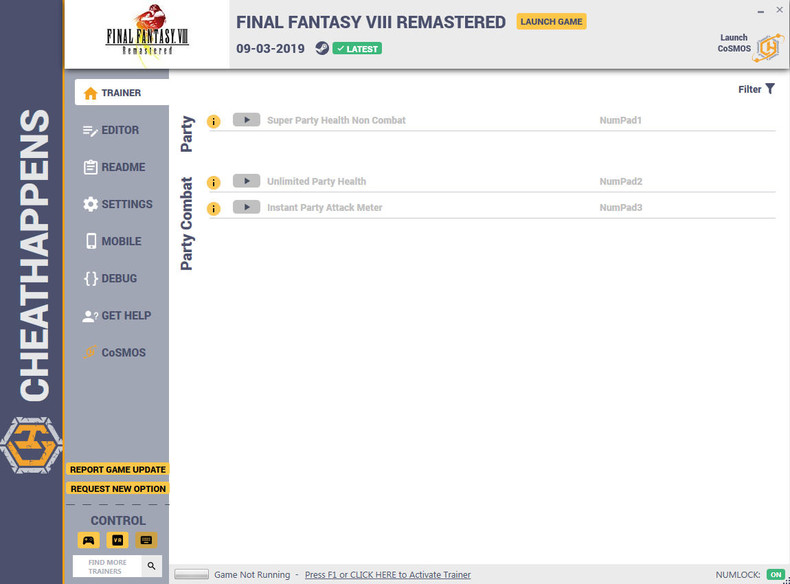Click Request New Option button

[118, 489]
